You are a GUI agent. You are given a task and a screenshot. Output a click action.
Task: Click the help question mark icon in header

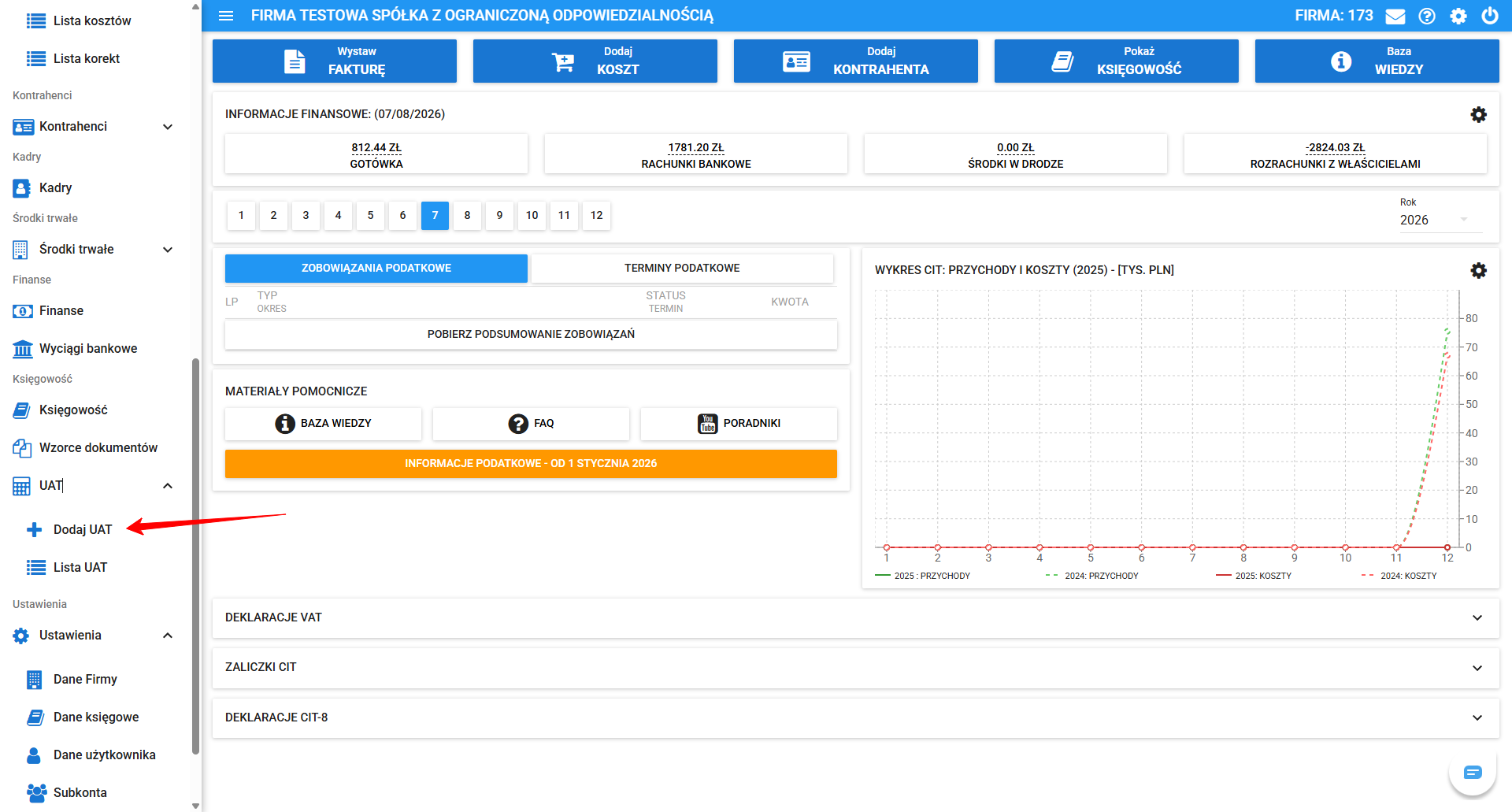click(1427, 16)
